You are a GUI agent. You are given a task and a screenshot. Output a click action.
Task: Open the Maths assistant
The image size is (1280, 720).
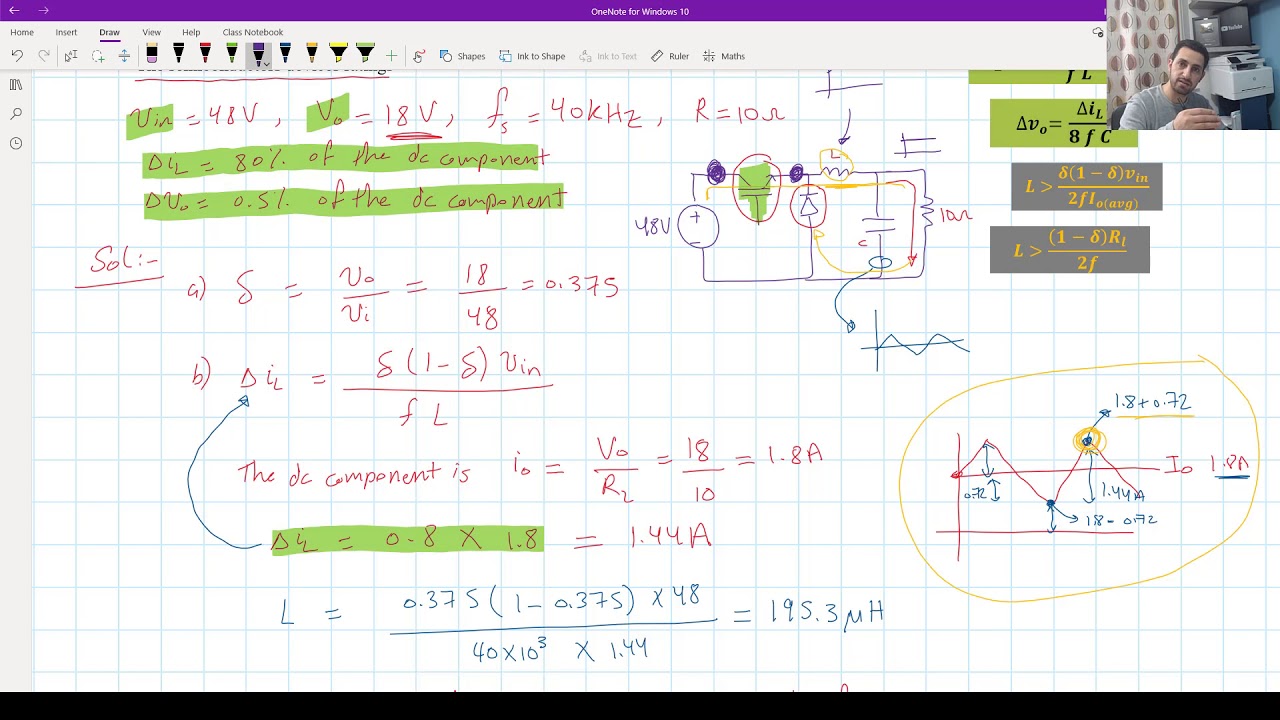(724, 56)
